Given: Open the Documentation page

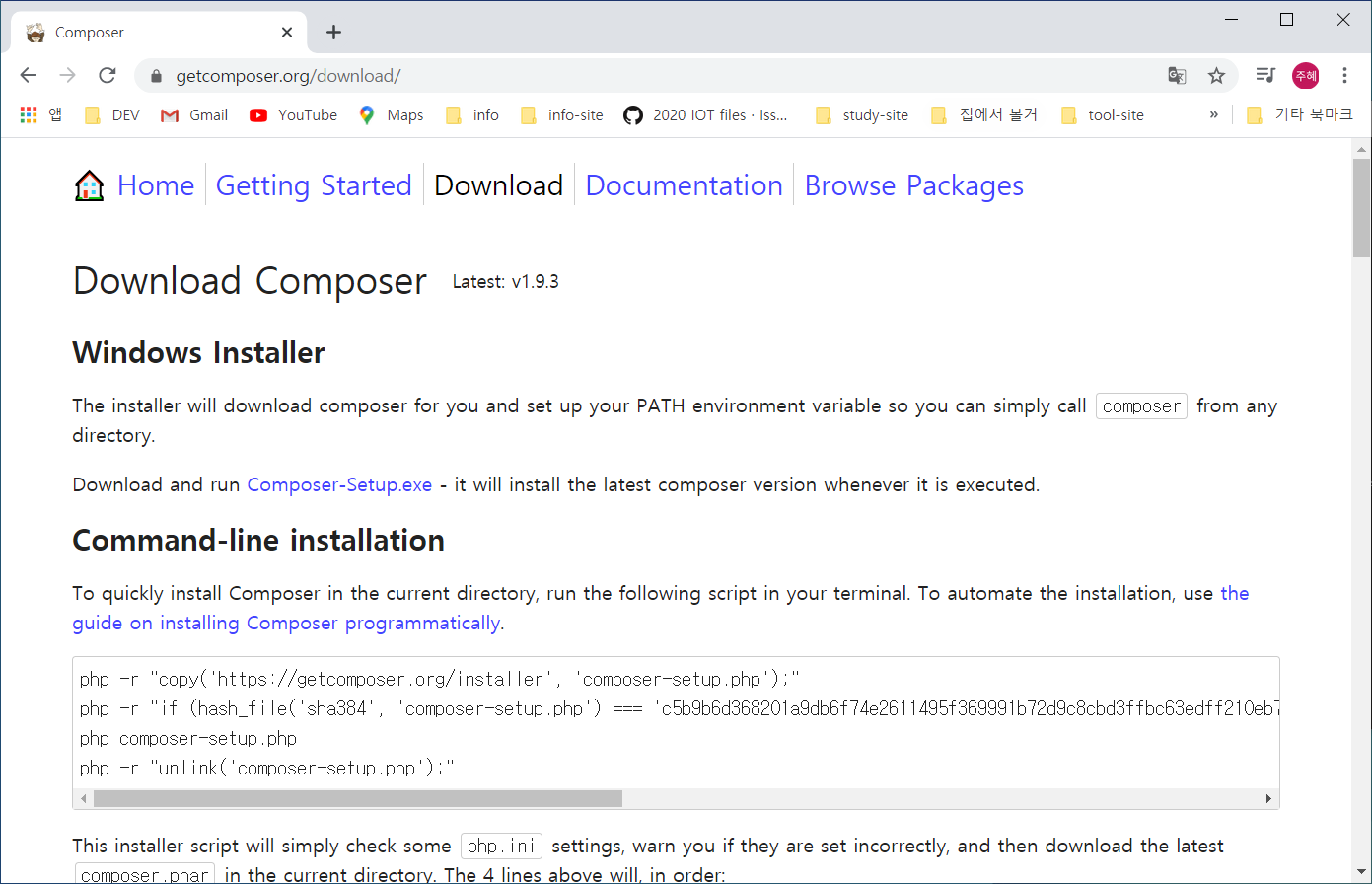Looking at the screenshot, I should coord(685,185).
